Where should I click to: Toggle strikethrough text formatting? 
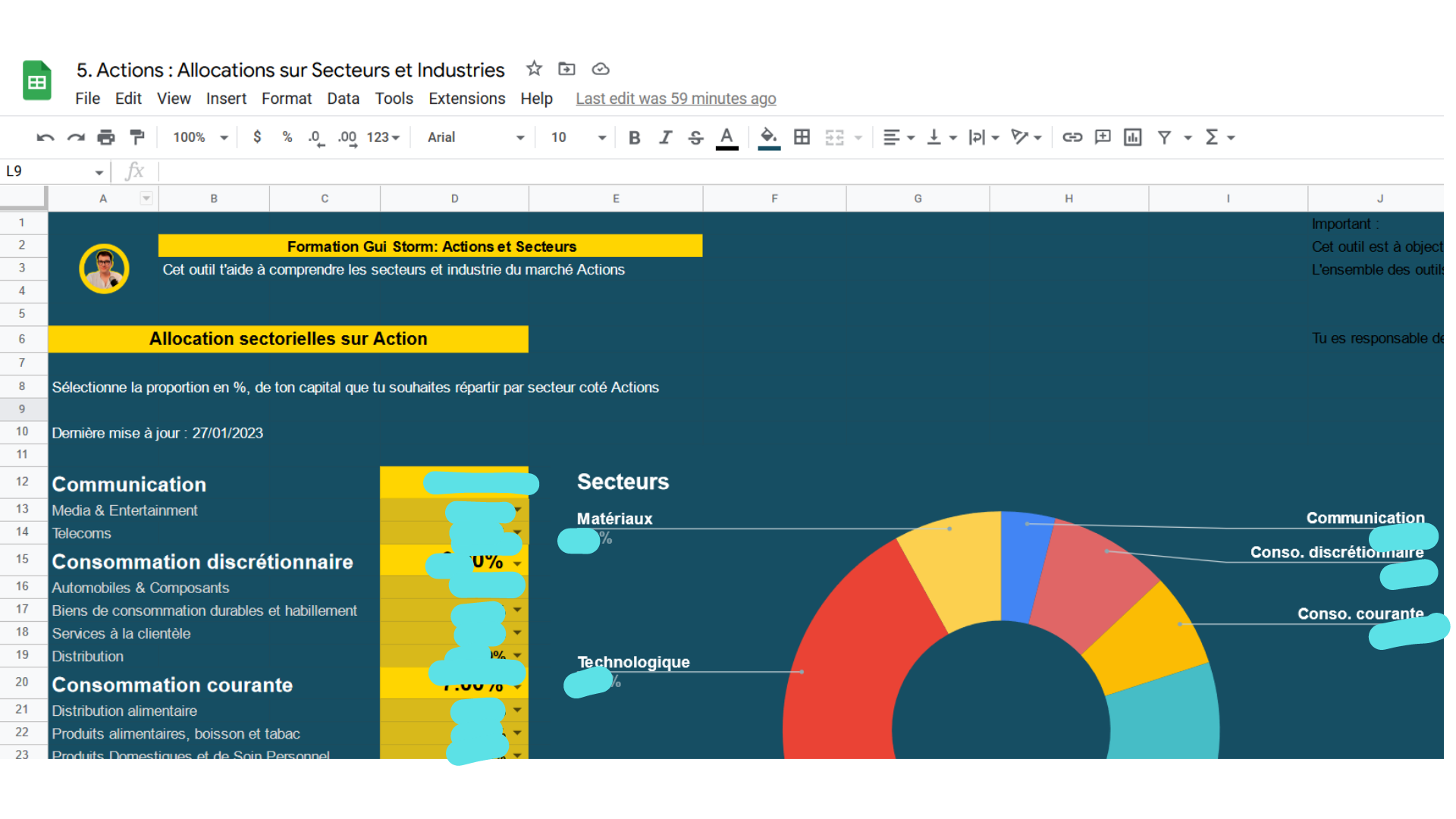click(x=695, y=137)
